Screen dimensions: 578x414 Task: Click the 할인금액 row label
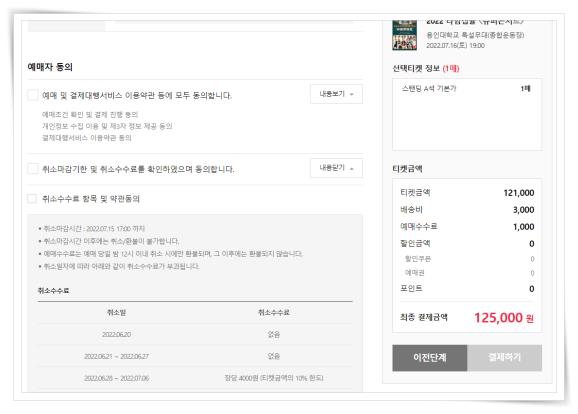[415, 243]
